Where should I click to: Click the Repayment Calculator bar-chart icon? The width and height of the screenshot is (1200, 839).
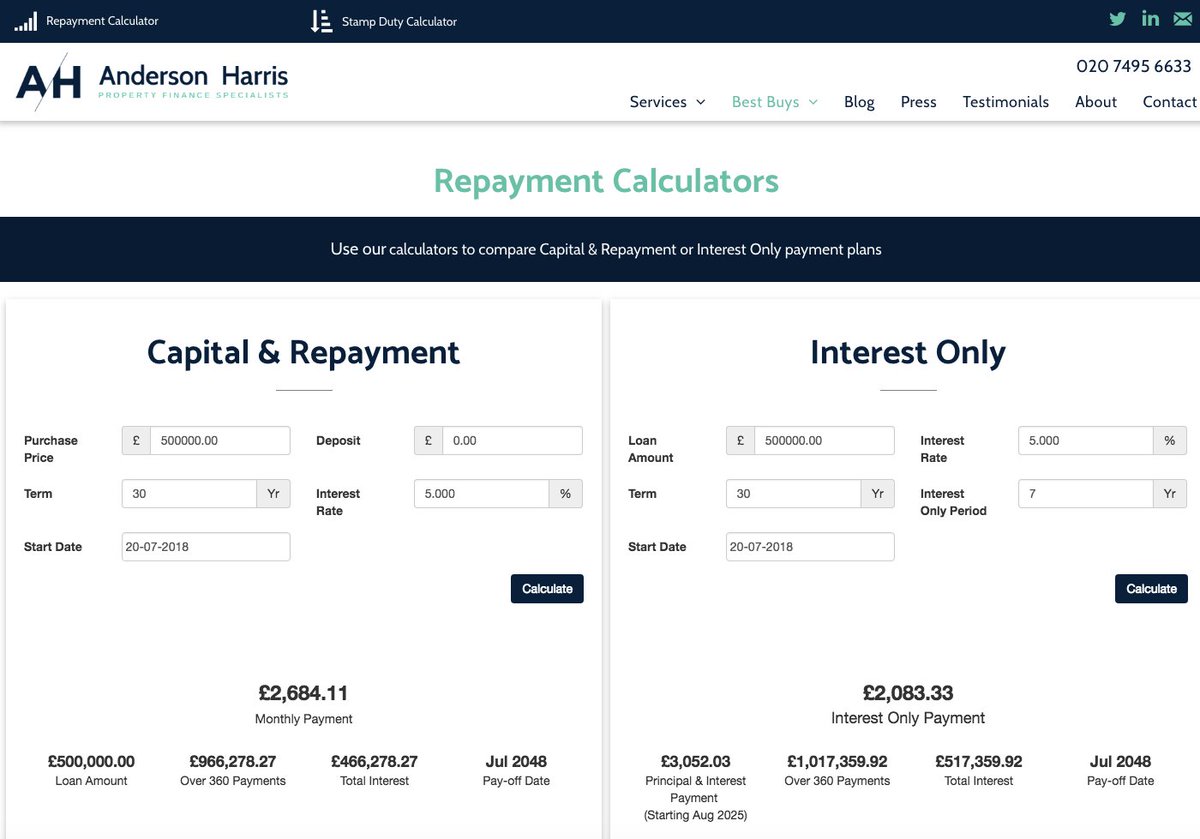click(26, 21)
